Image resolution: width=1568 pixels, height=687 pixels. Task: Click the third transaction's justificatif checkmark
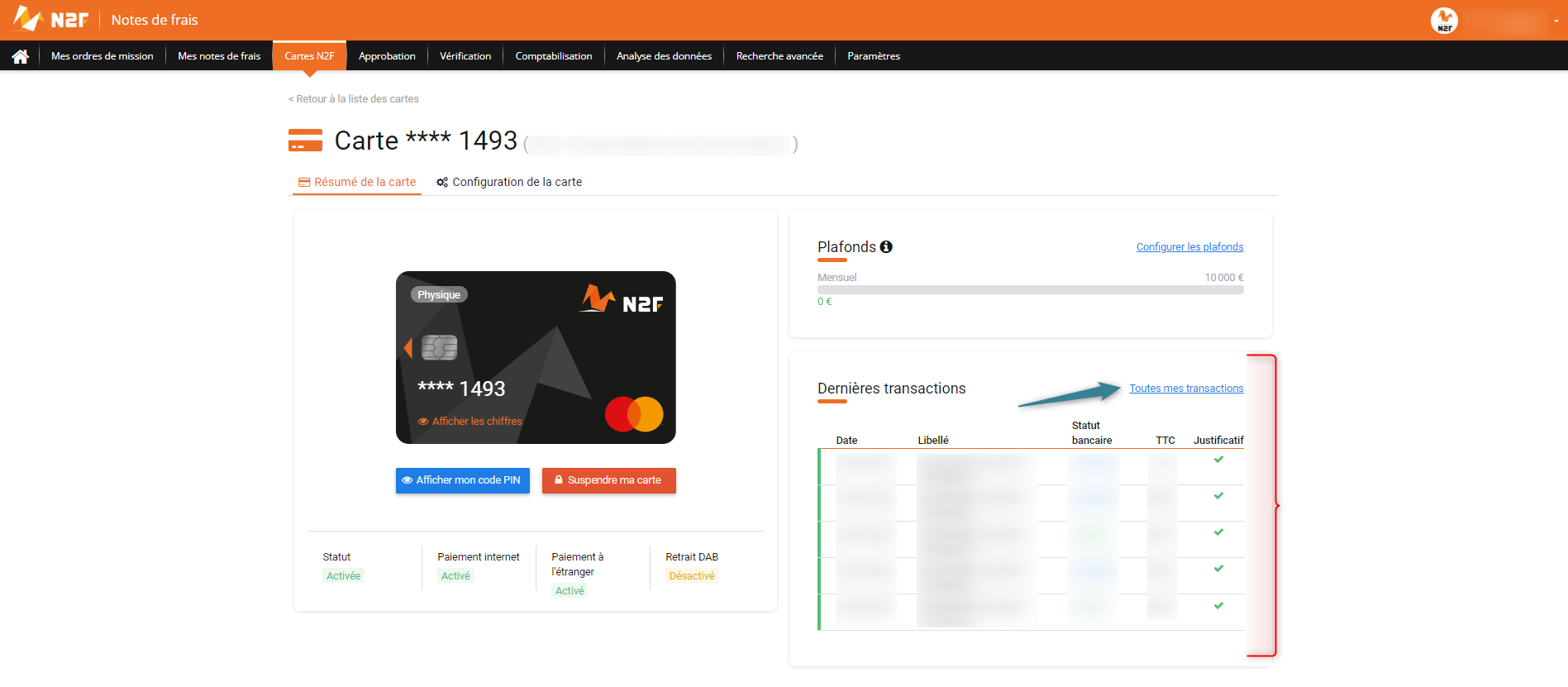[1218, 532]
